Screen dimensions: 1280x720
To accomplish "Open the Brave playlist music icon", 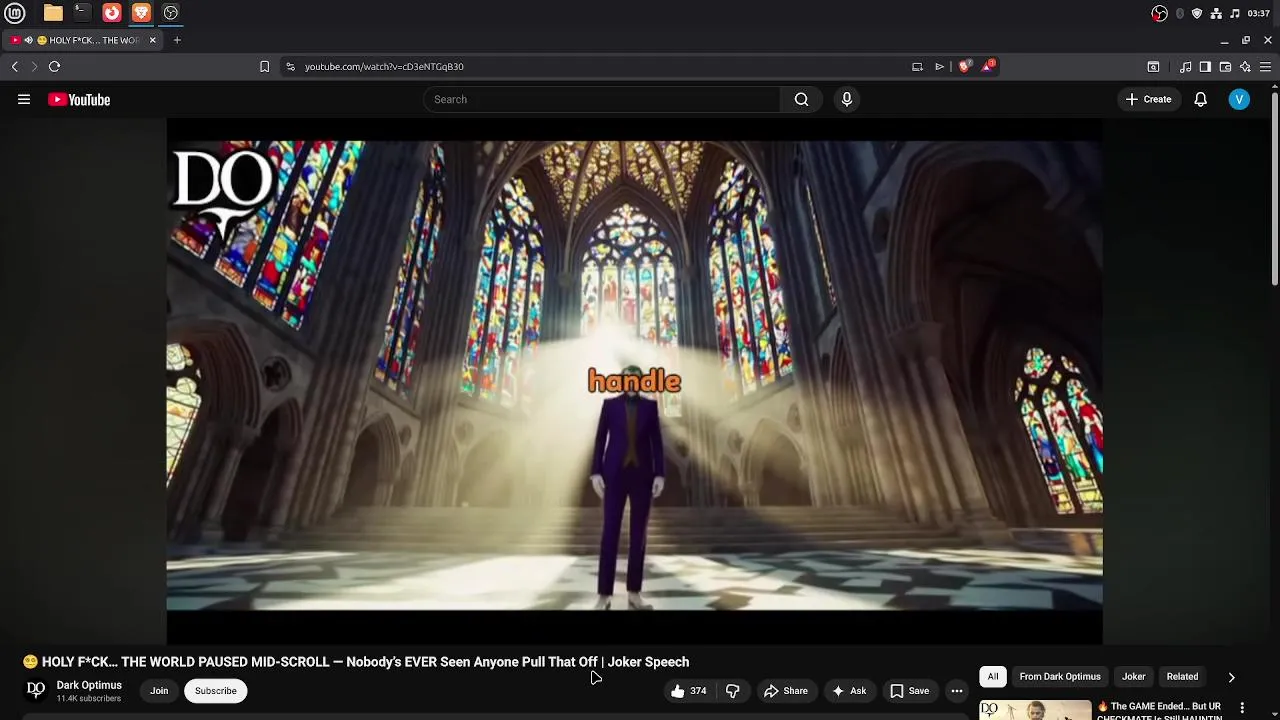I will pos(1185,66).
